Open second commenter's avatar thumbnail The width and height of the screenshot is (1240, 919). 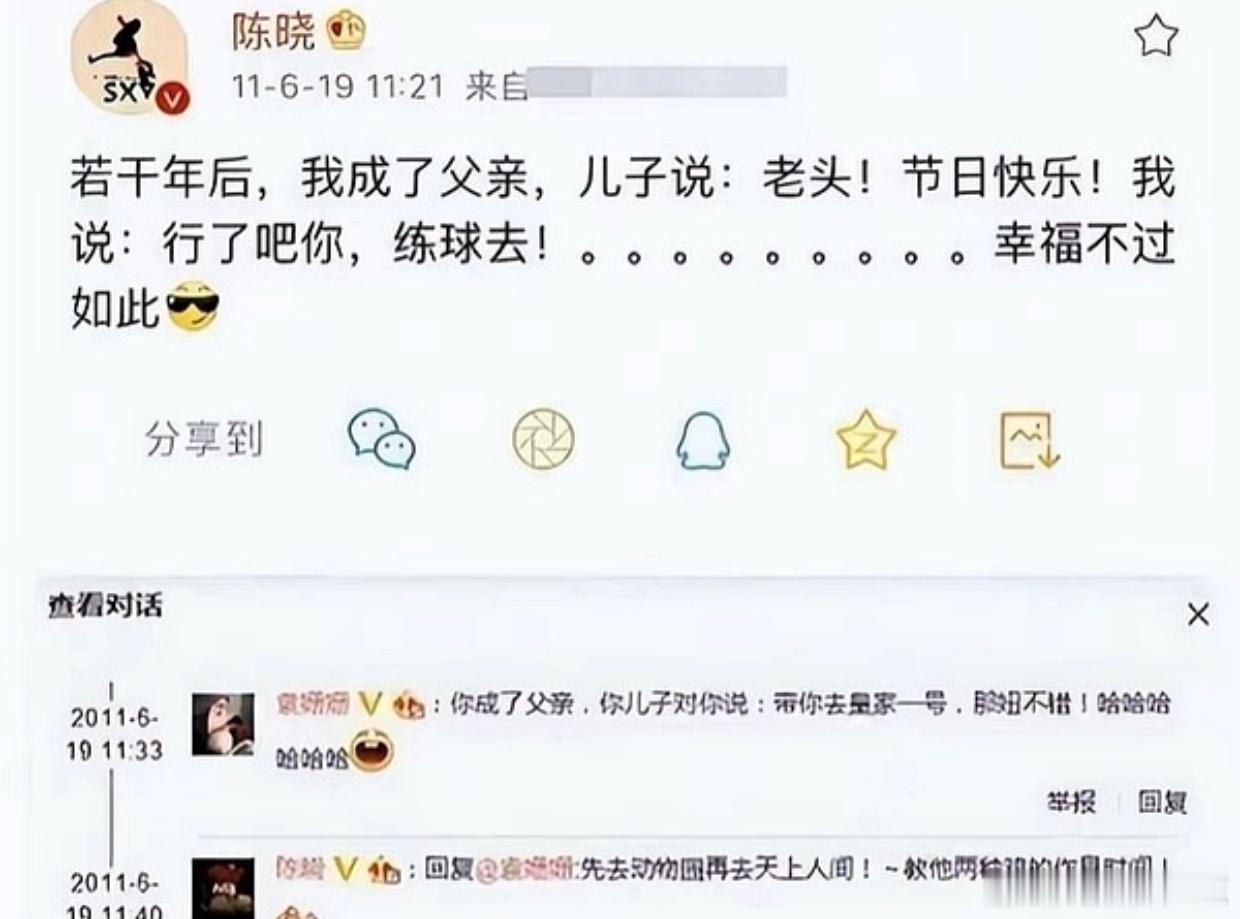tap(223, 888)
